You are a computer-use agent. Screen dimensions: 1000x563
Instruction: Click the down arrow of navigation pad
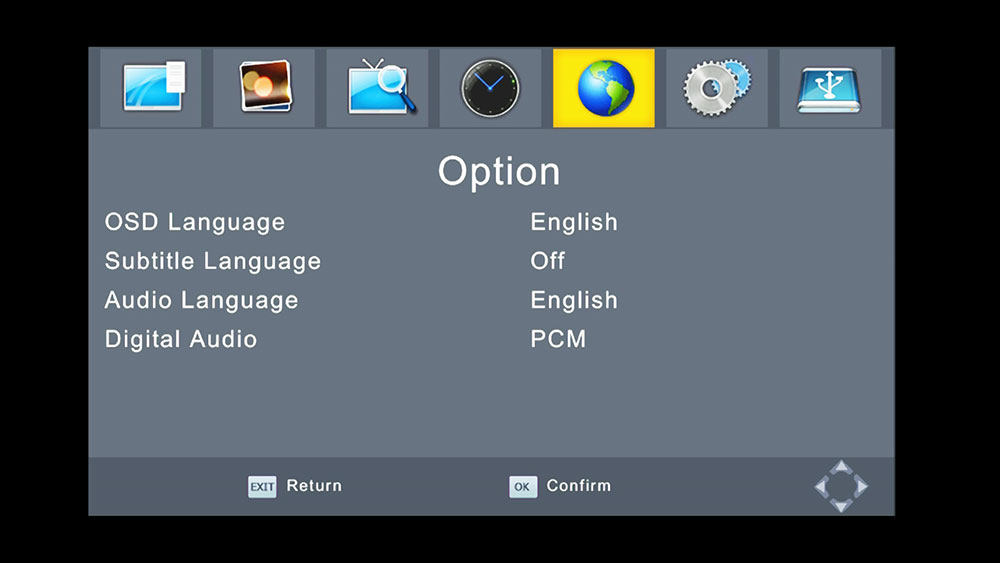click(841, 506)
